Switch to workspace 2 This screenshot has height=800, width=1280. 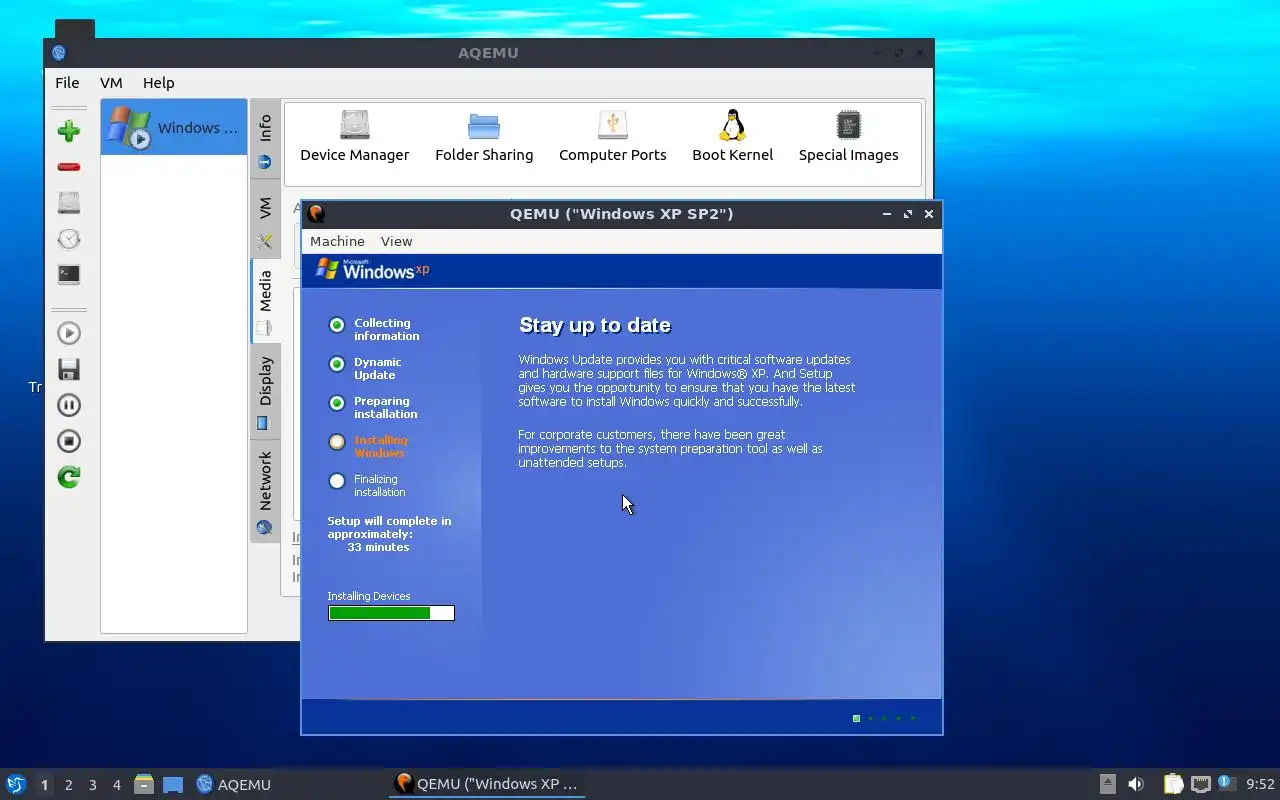[68, 785]
